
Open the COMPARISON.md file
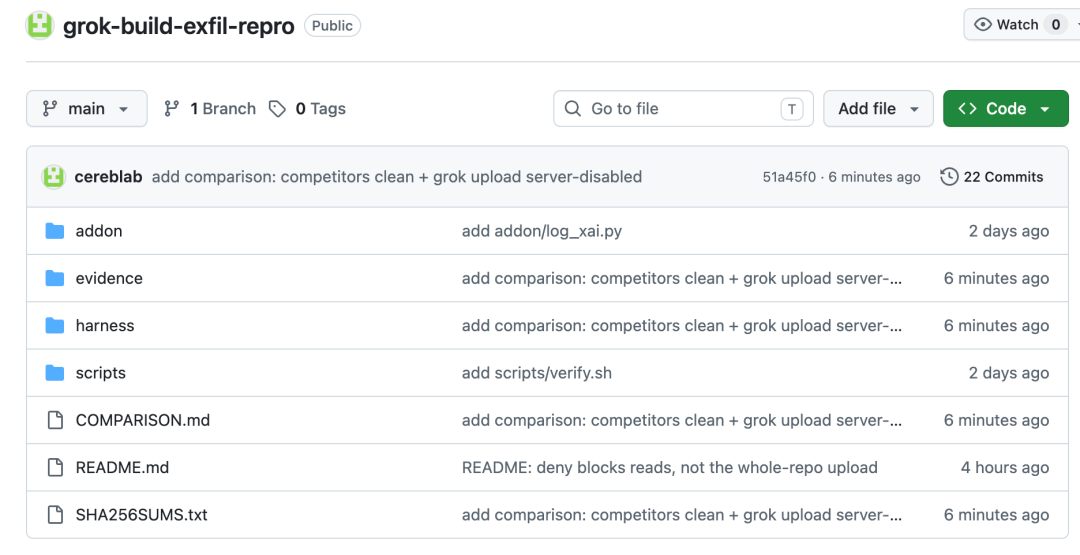(x=143, y=420)
